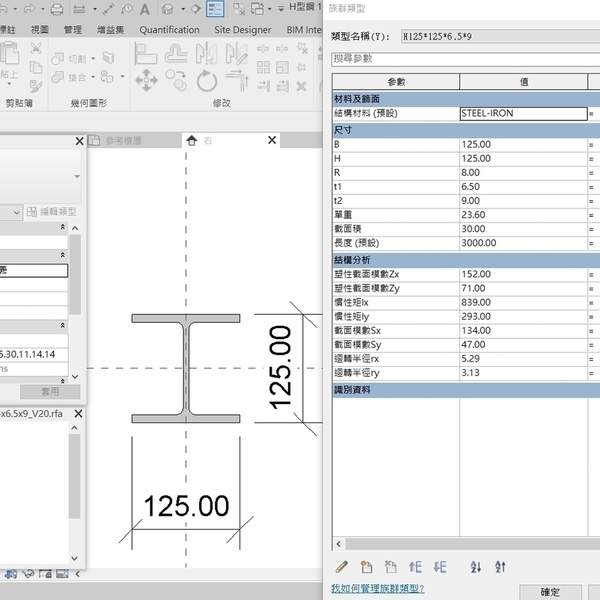Click the move tool with four arrows
Image resolution: width=600 pixels, height=600 pixels.
point(146,80)
